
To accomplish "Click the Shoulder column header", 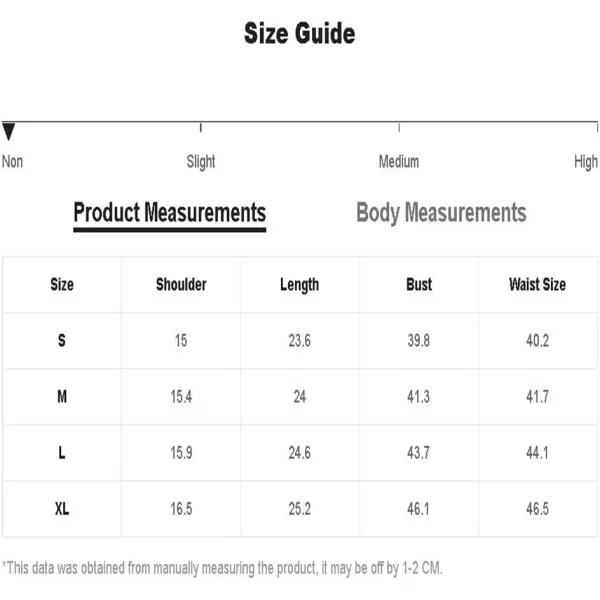I will coord(181,285).
